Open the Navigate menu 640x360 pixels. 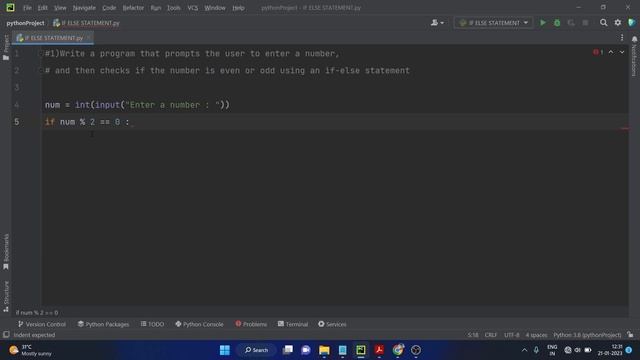(x=84, y=8)
